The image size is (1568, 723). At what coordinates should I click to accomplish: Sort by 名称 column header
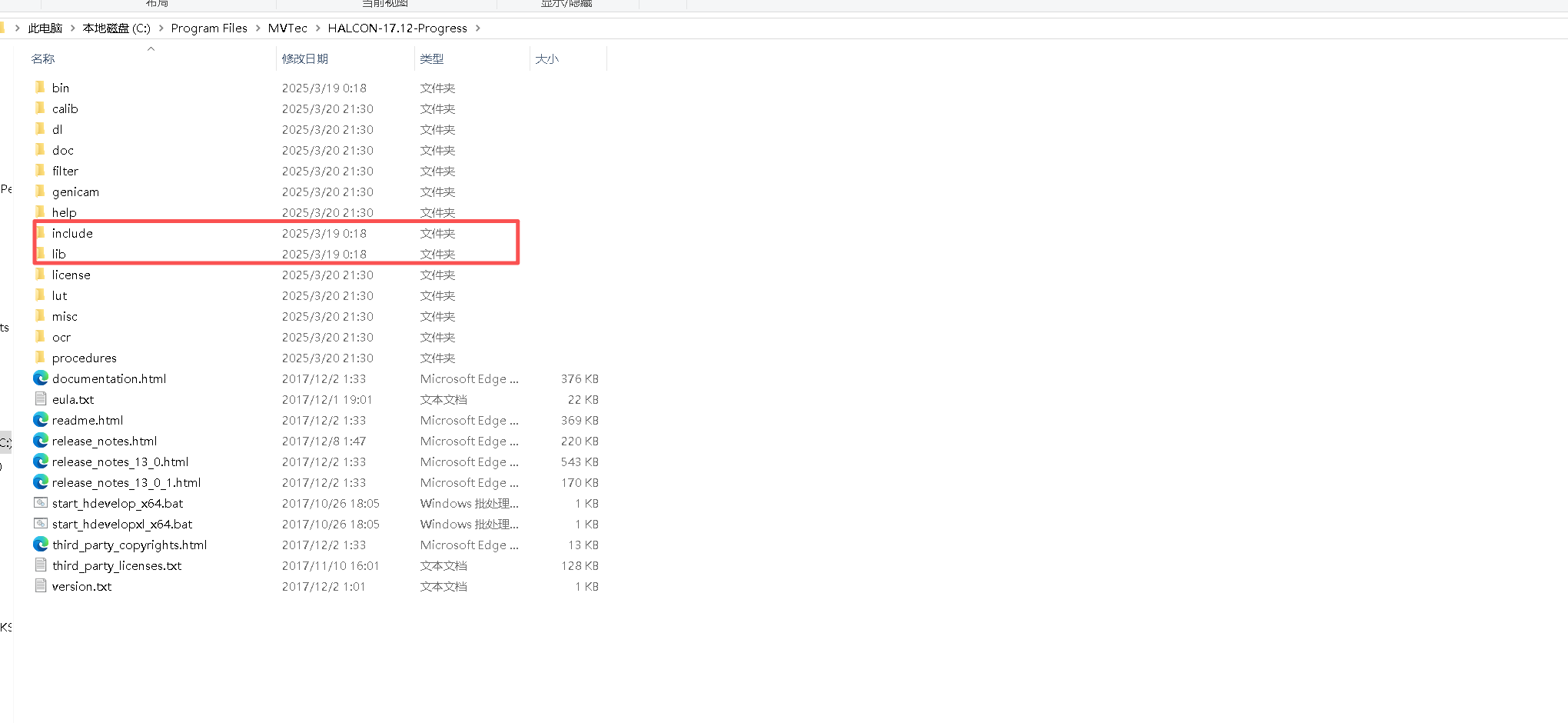[x=43, y=58]
